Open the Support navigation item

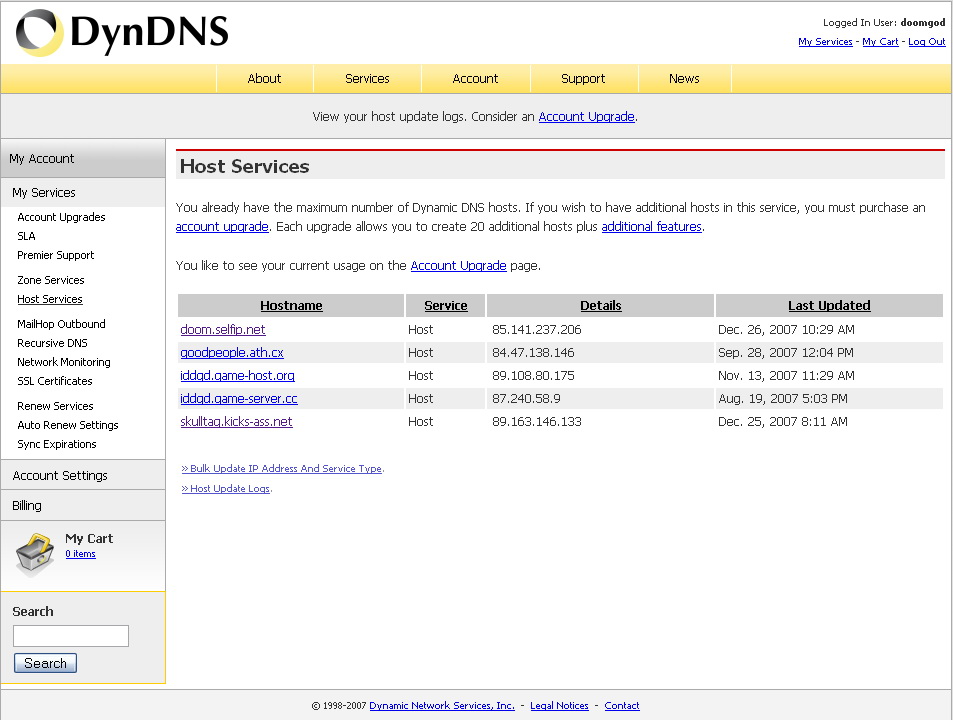coord(583,79)
